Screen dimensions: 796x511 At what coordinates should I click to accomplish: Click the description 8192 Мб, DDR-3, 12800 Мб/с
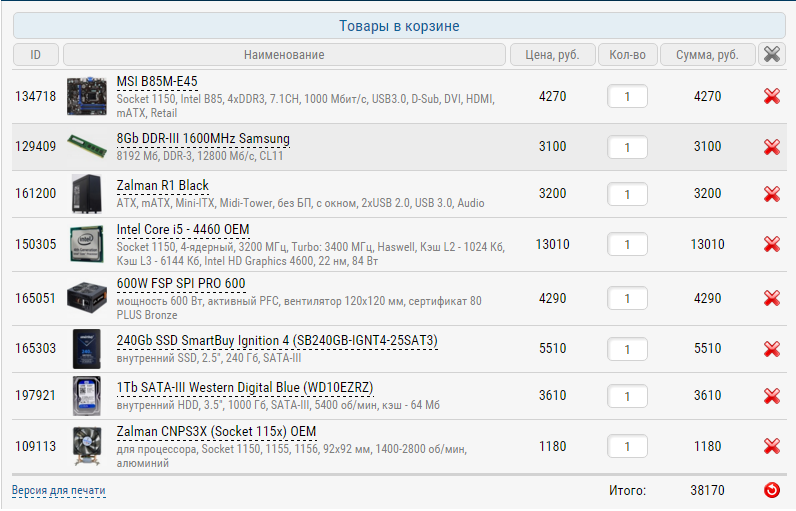tap(200, 156)
